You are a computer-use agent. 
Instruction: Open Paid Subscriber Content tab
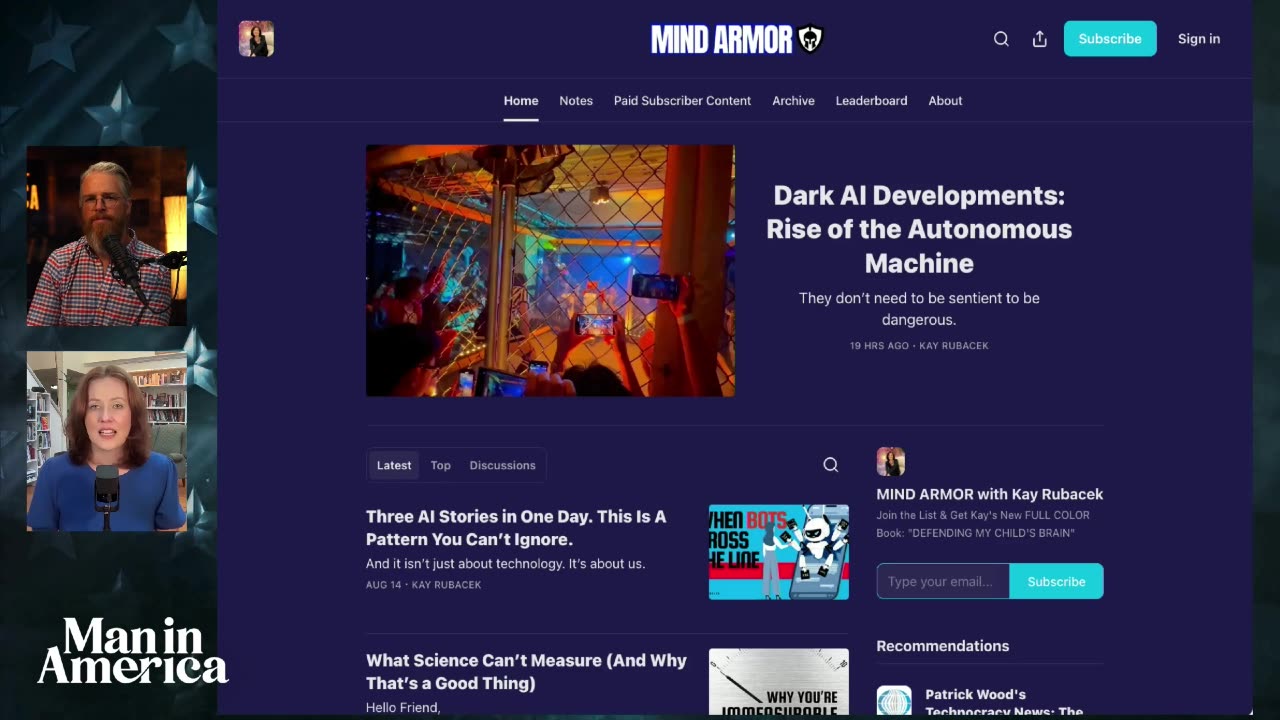[x=682, y=101]
